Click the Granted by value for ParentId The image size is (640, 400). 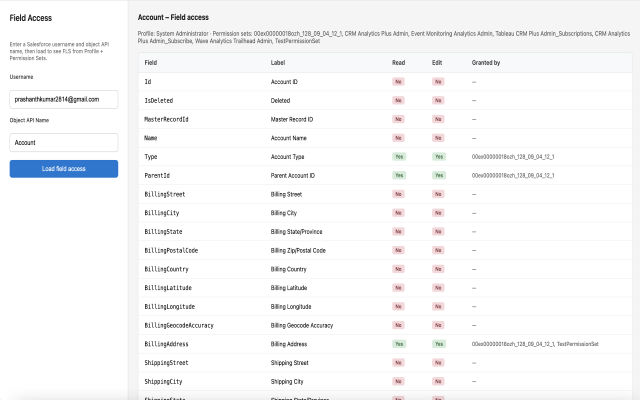tap(513, 176)
